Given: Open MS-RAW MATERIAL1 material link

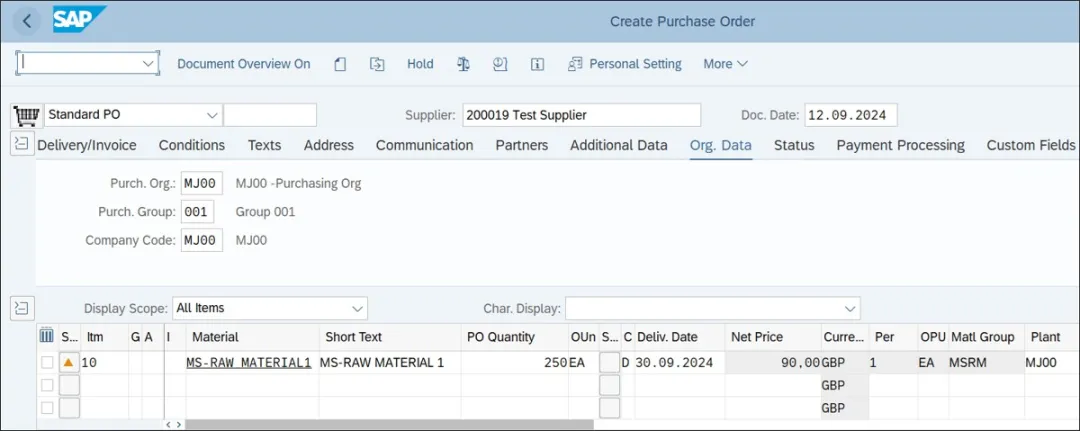Looking at the screenshot, I should pyautogui.click(x=249, y=362).
